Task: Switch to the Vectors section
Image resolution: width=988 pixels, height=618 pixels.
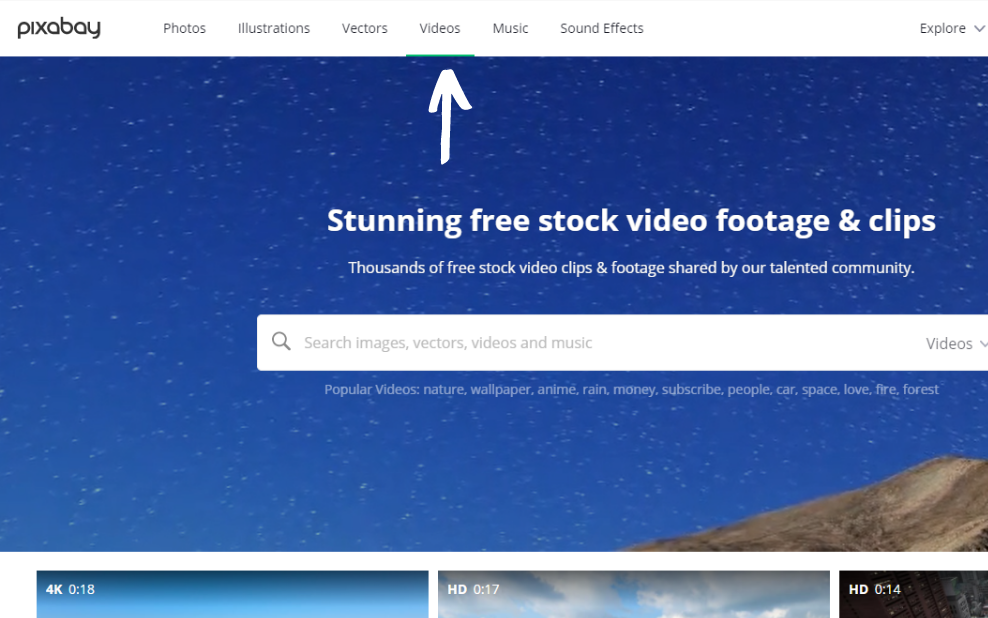Action: (364, 28)
